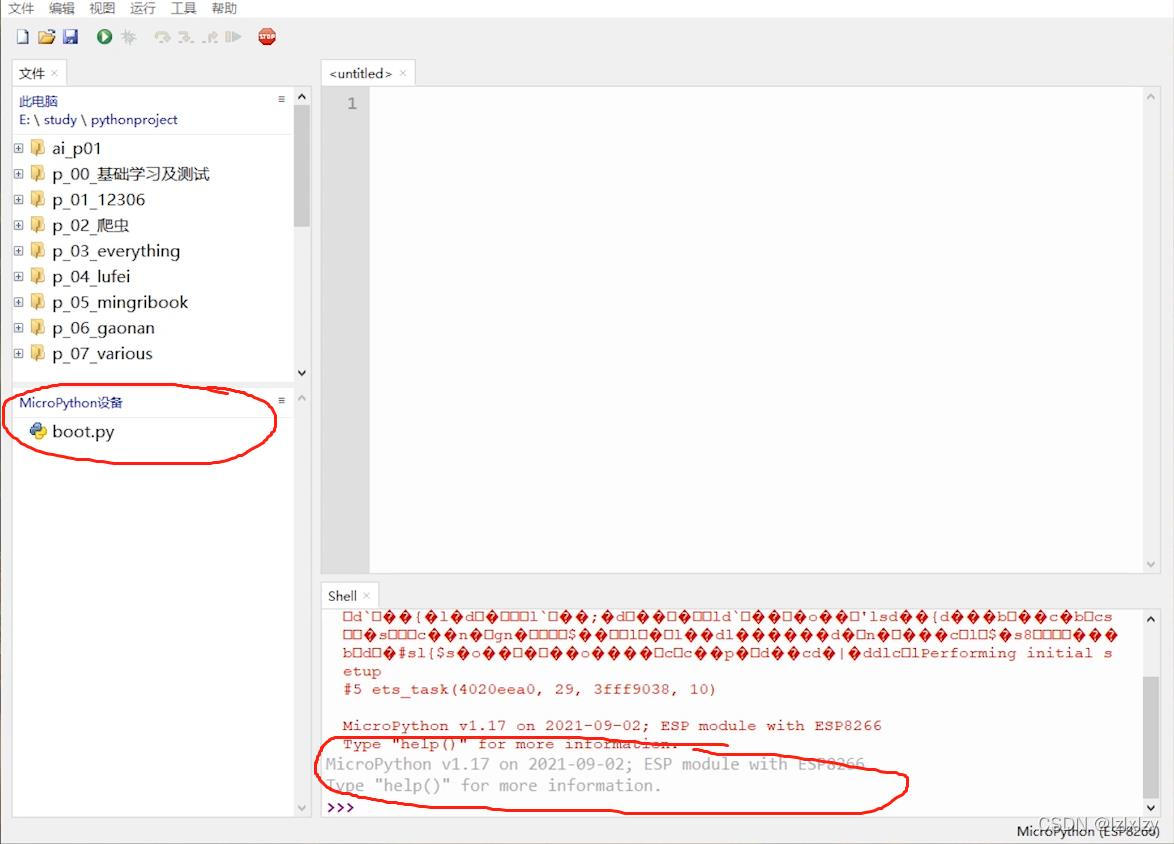Click the Resume debugging icon
The height and width of the screenshot is (844, 1174).
(x=234, y=37)
